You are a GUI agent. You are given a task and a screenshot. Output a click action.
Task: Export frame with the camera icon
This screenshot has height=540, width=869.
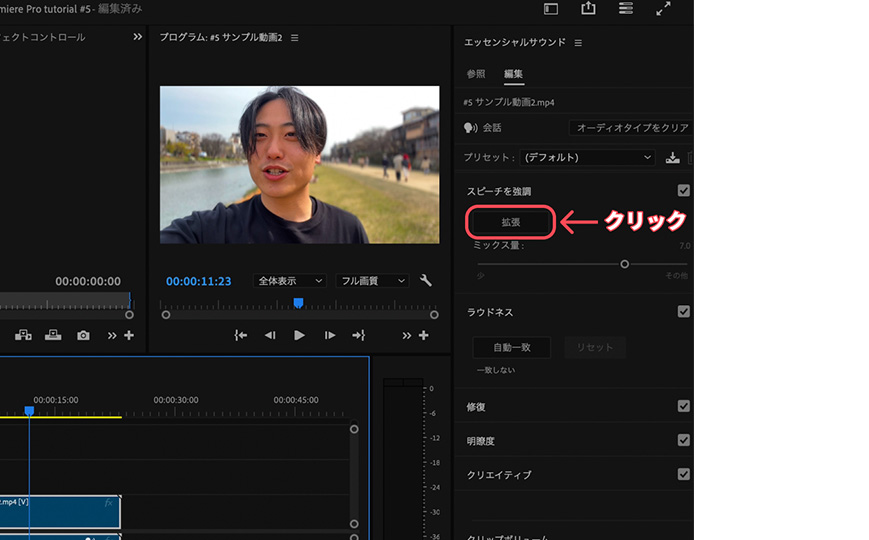point(83,335)
